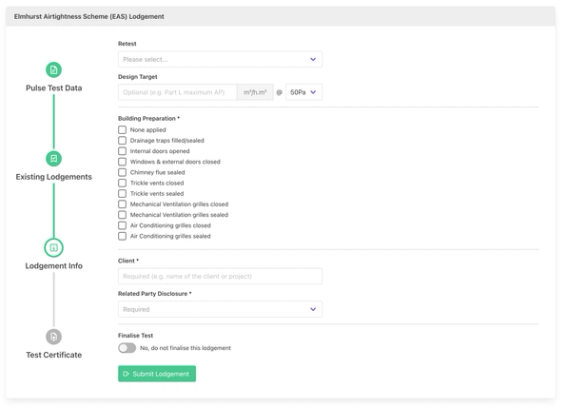The width and height of the screenshot is (570, 408).
Task: Click the Existing Lodgements step icon
Action: tap(54, 159)
